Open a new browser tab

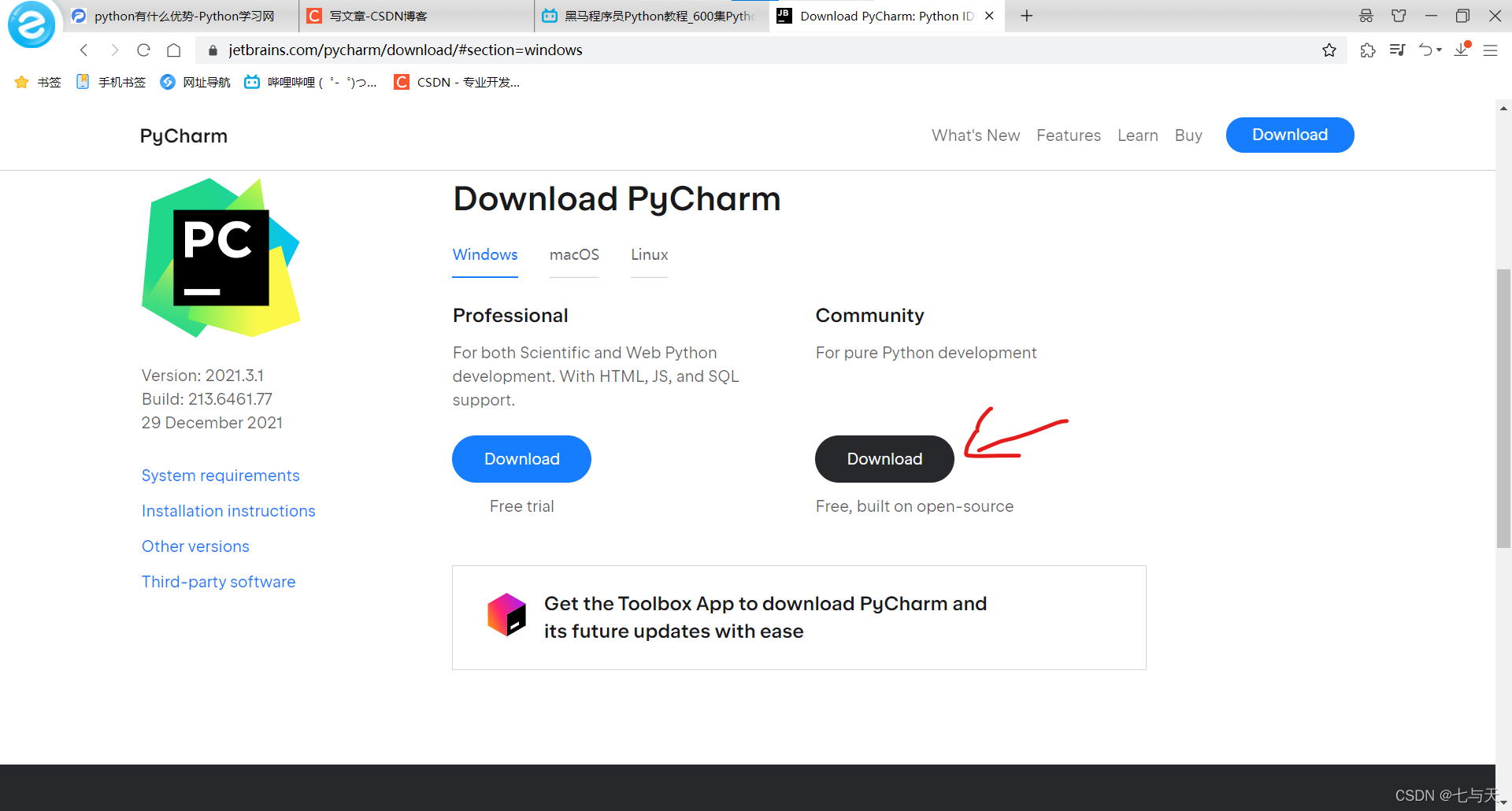point(1027,16)
